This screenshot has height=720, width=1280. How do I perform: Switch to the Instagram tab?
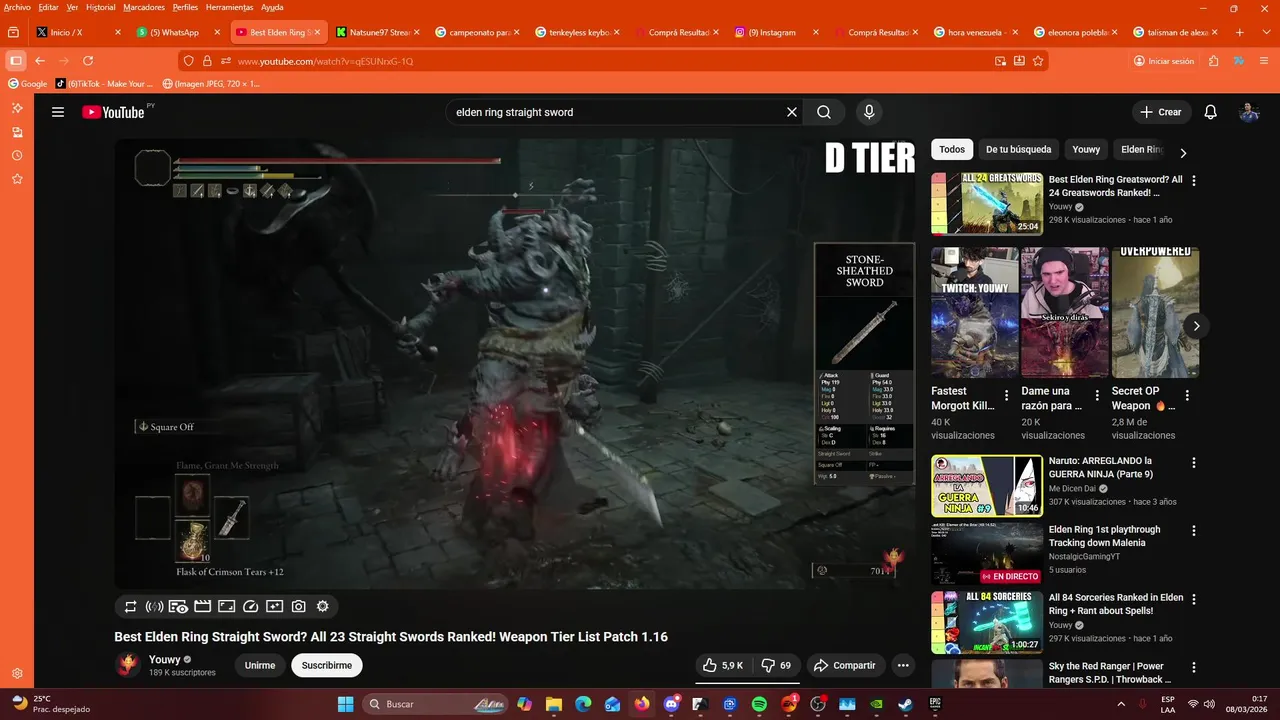pos(775,32)
